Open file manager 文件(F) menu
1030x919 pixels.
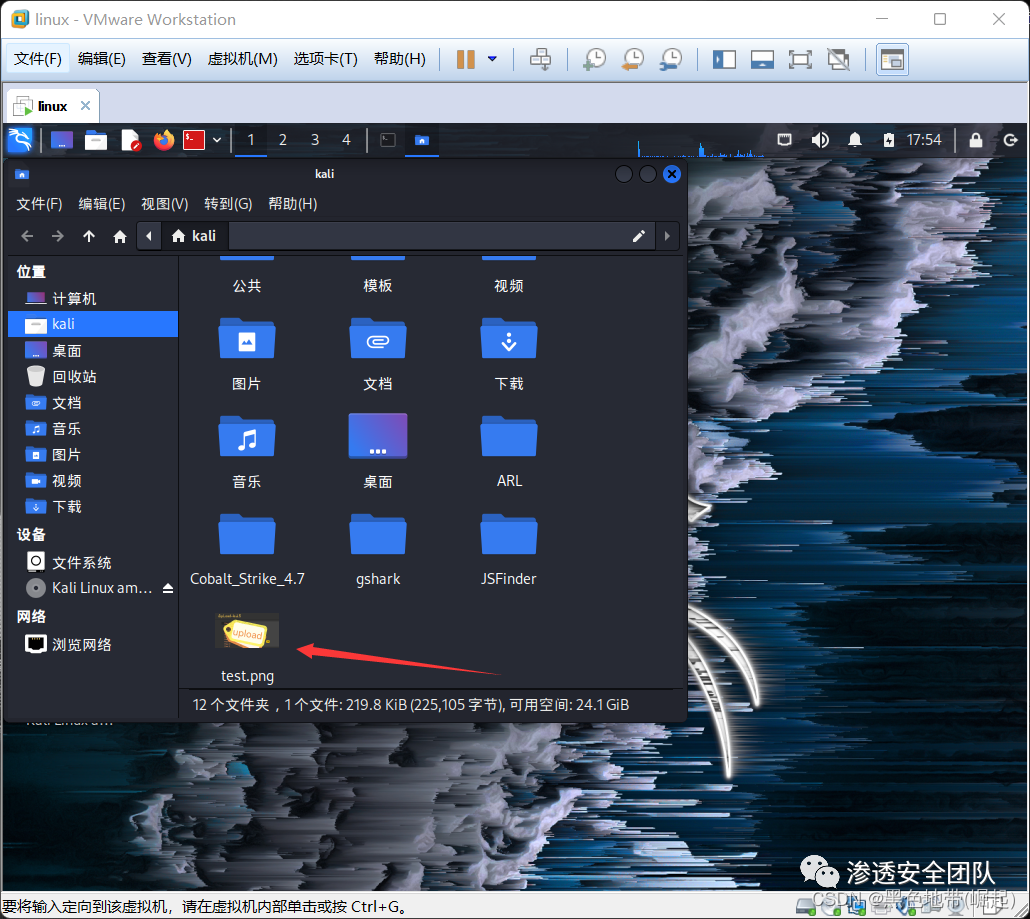pyautogui.click(x=39, y=204)
